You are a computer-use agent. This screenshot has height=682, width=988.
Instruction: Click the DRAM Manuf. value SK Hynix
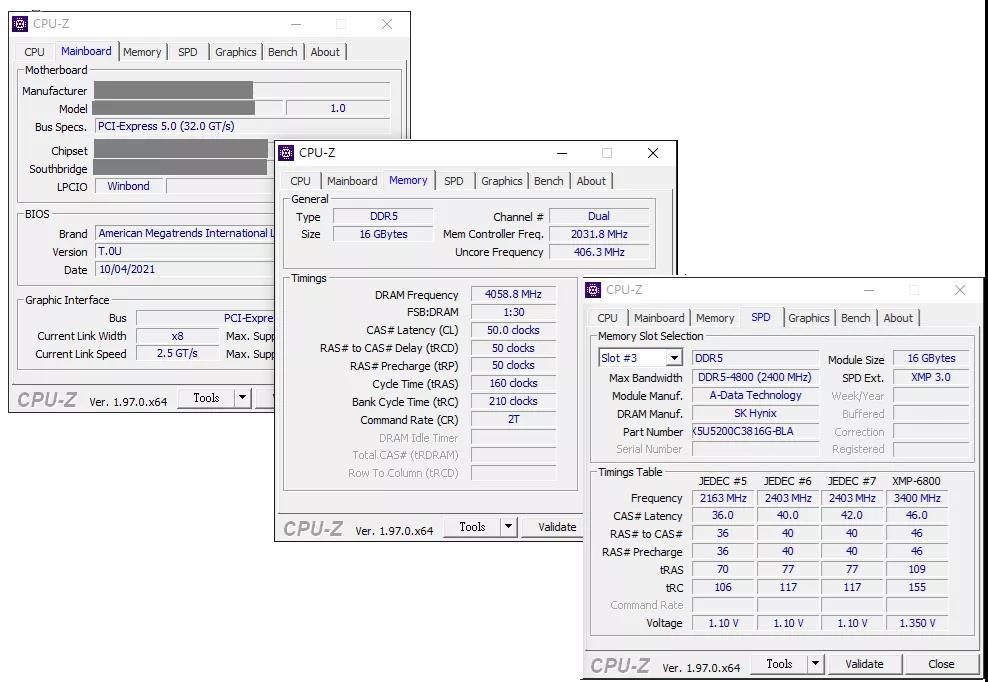(755, 413)
